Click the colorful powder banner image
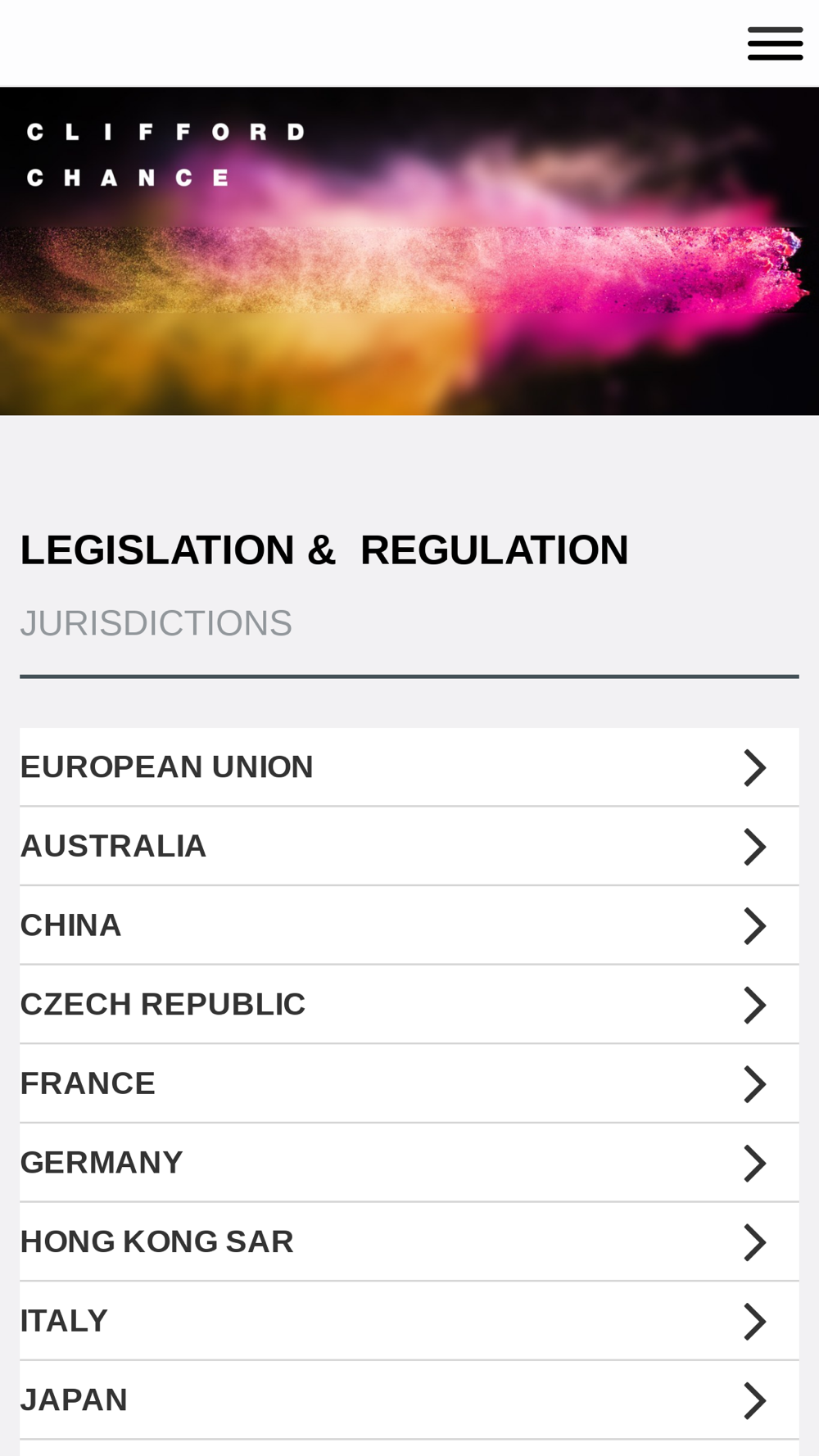This screenshot has height=1456, width=819. (409, 251)
